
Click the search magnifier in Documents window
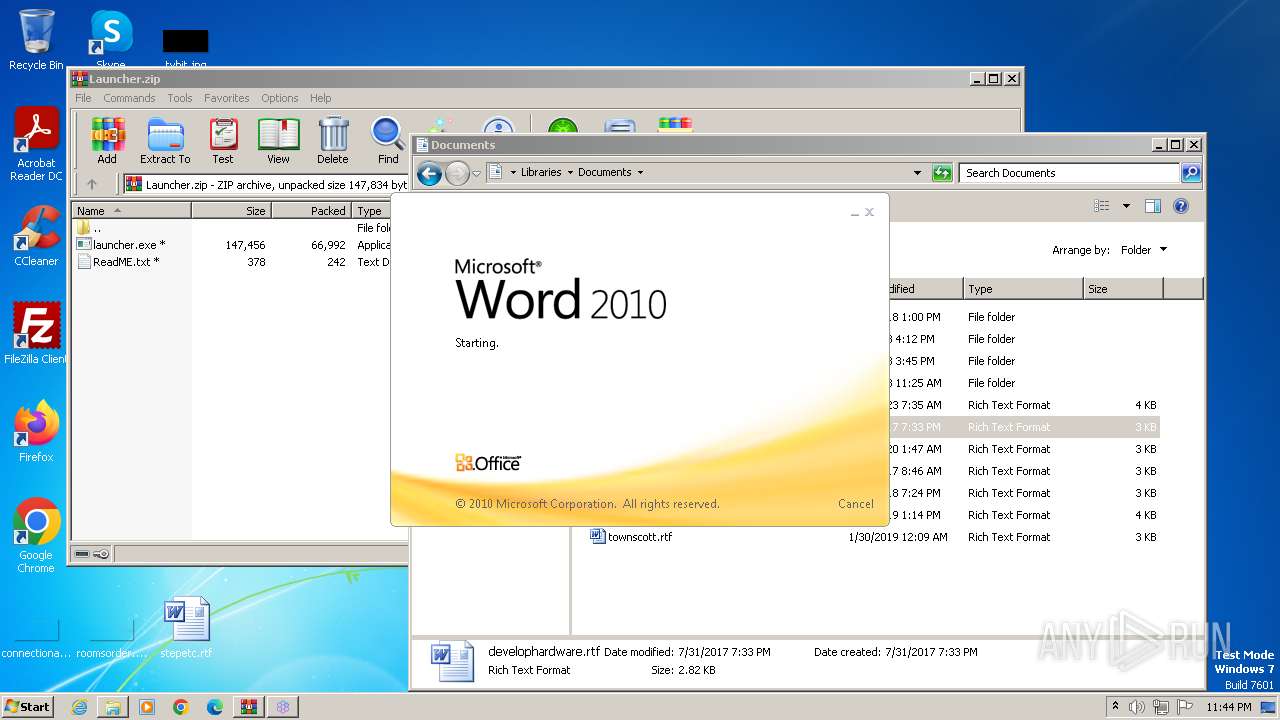point(1190,173)
